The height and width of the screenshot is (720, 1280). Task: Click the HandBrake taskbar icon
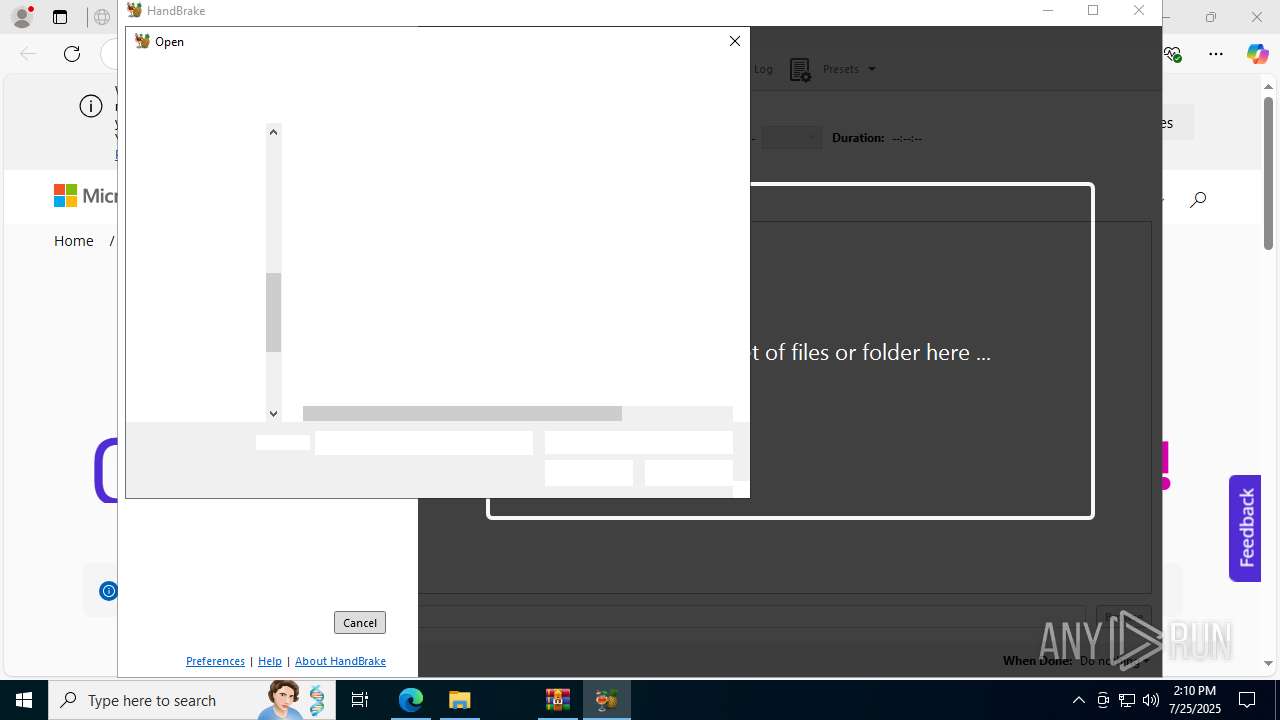pos(606,700)
